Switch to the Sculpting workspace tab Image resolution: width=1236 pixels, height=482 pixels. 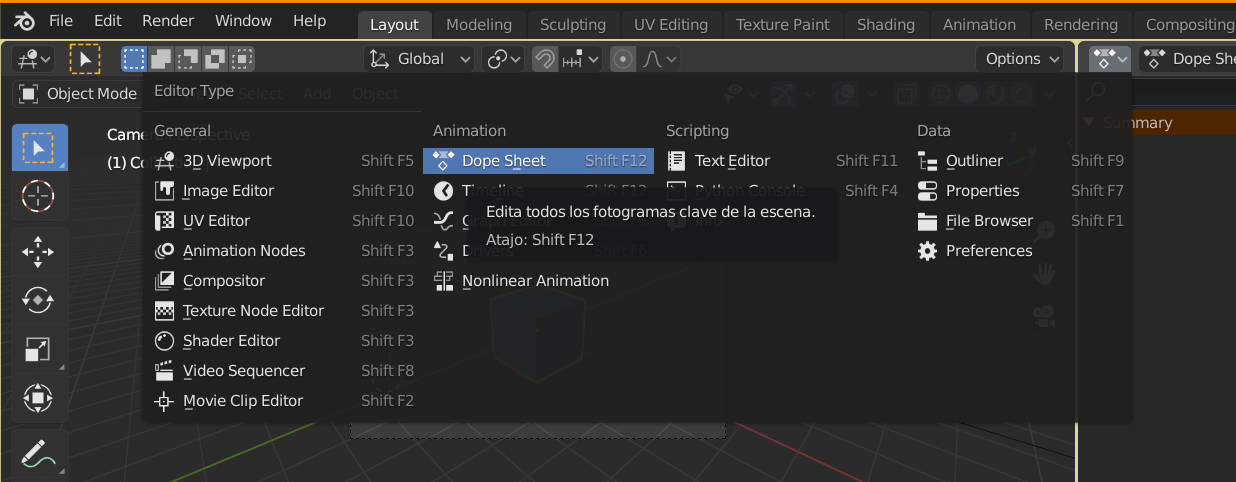point(573,25)
